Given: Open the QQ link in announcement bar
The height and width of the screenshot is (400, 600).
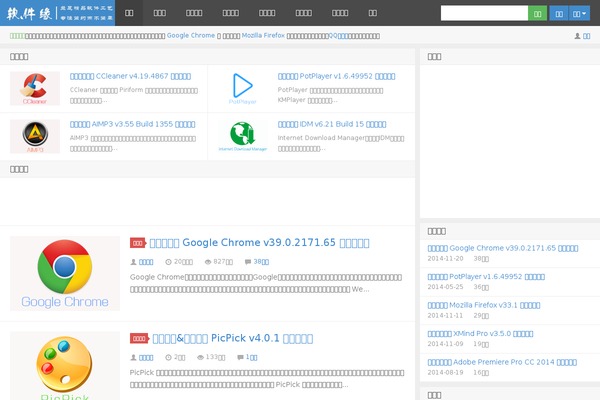Looking at the screenshot, I should pyautogui.click(x=338, y=36).
